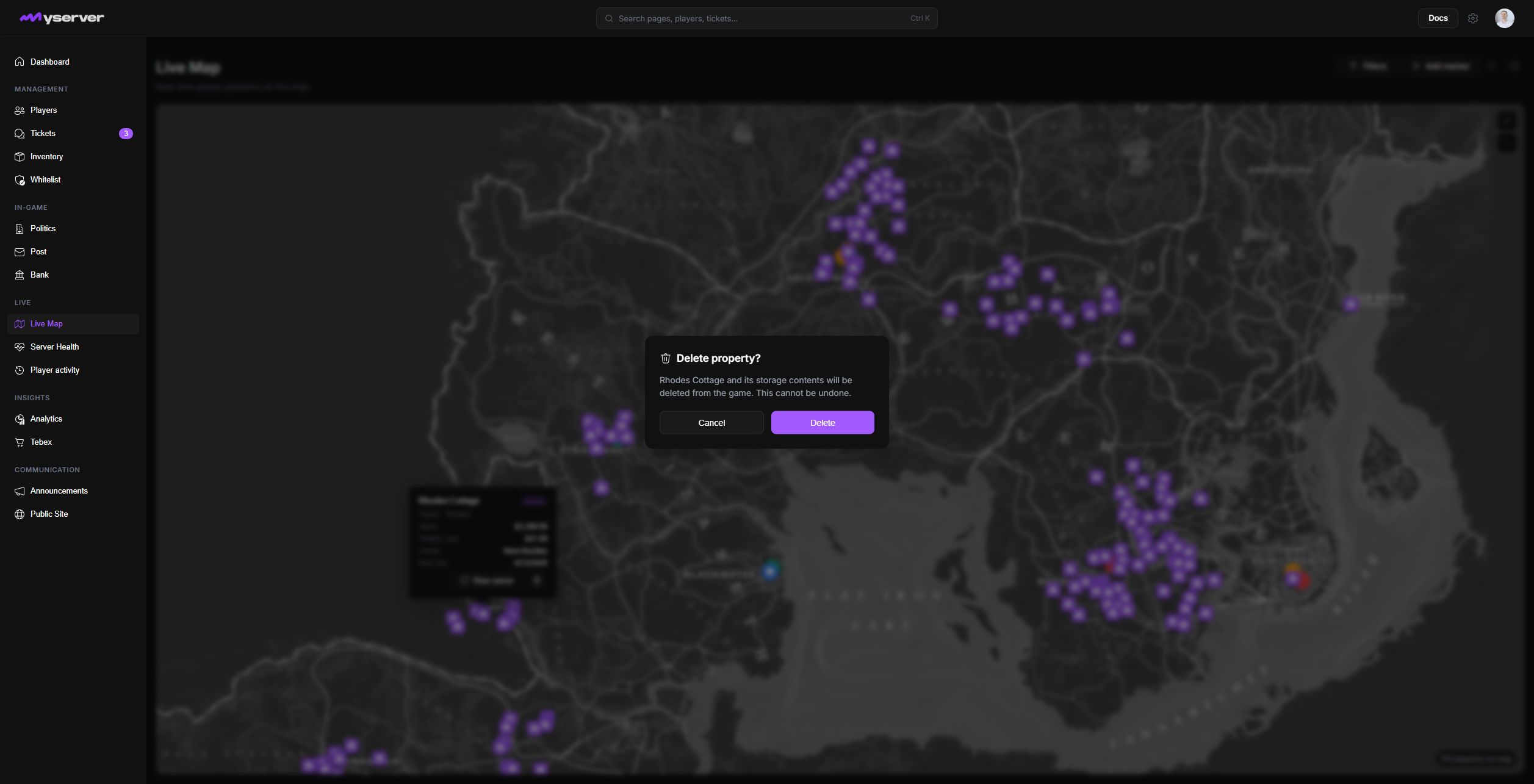Click the Server Health heartbeat icon

point(20,347)
